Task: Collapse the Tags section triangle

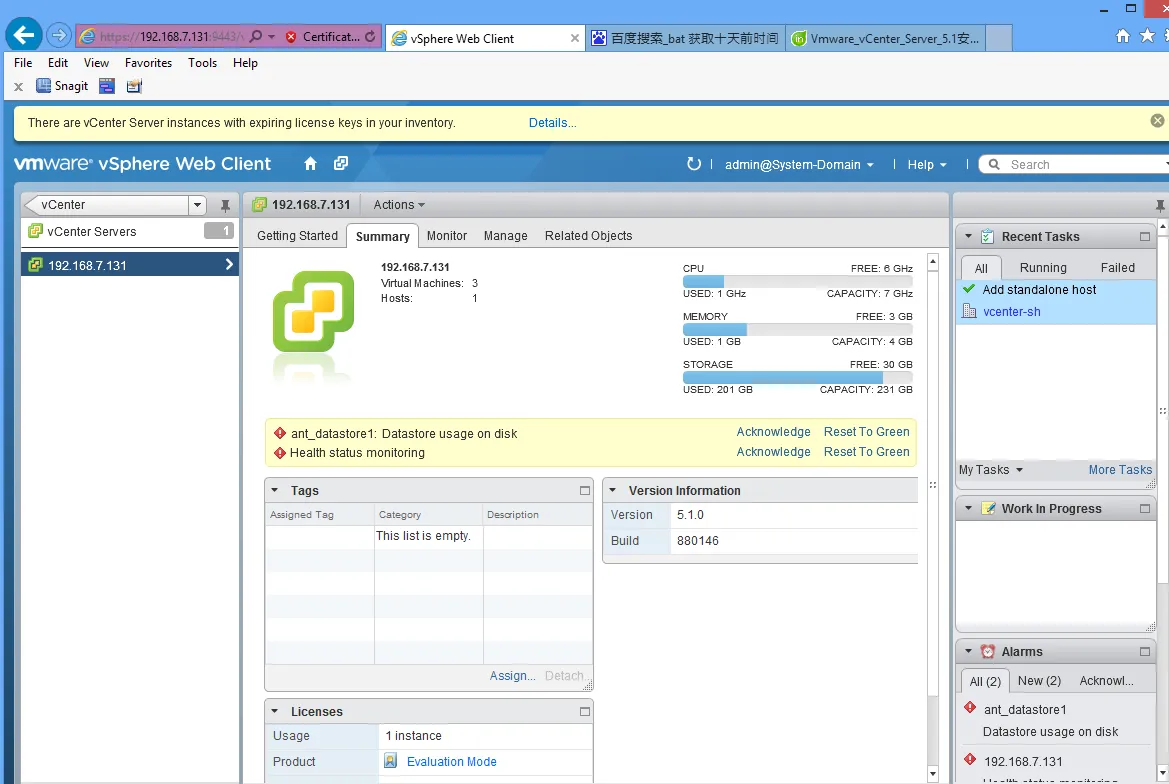Action: (x=274, y=490)
